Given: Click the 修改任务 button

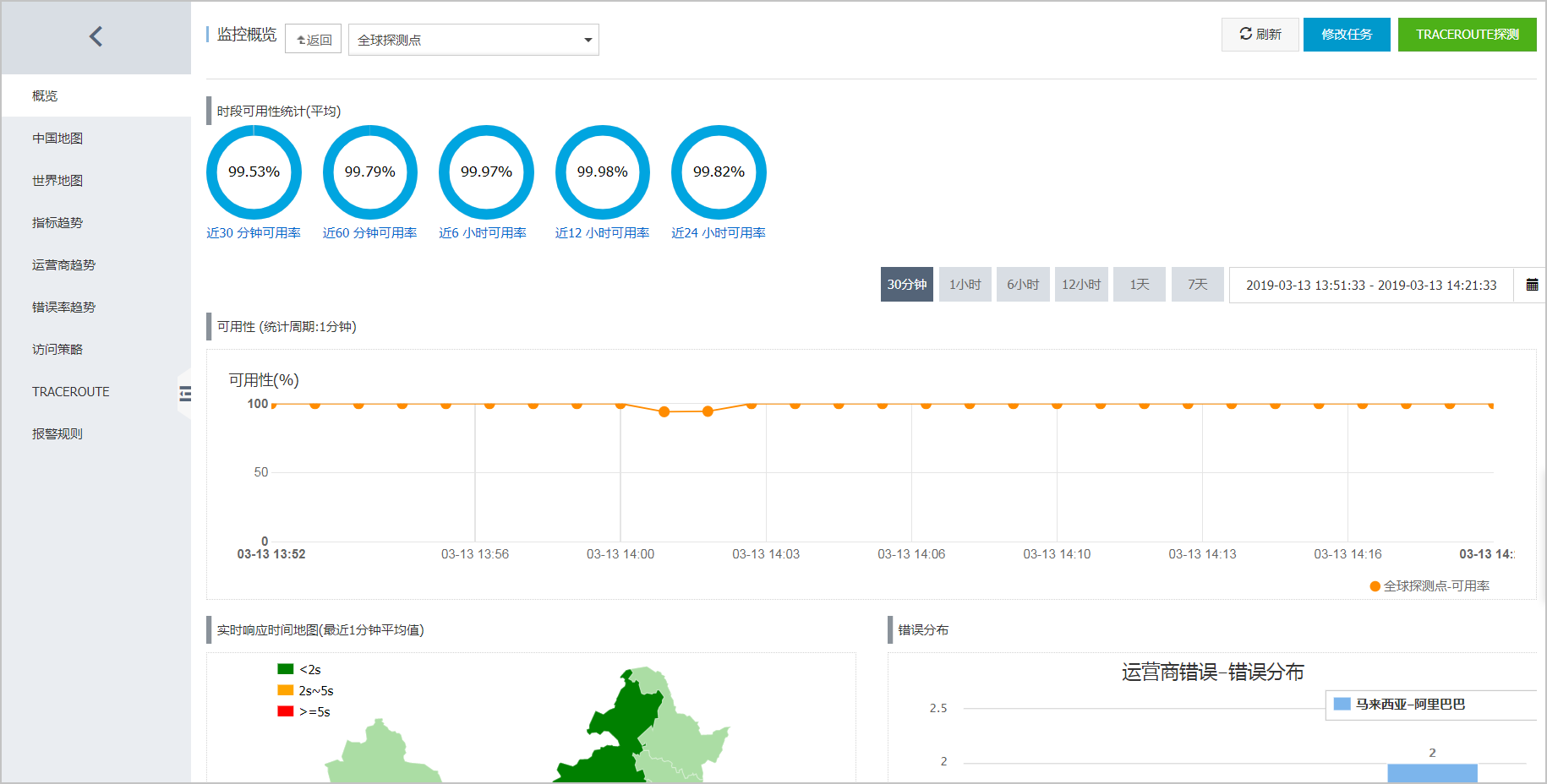Looking at the screenshot, I should click(1347, 35).
